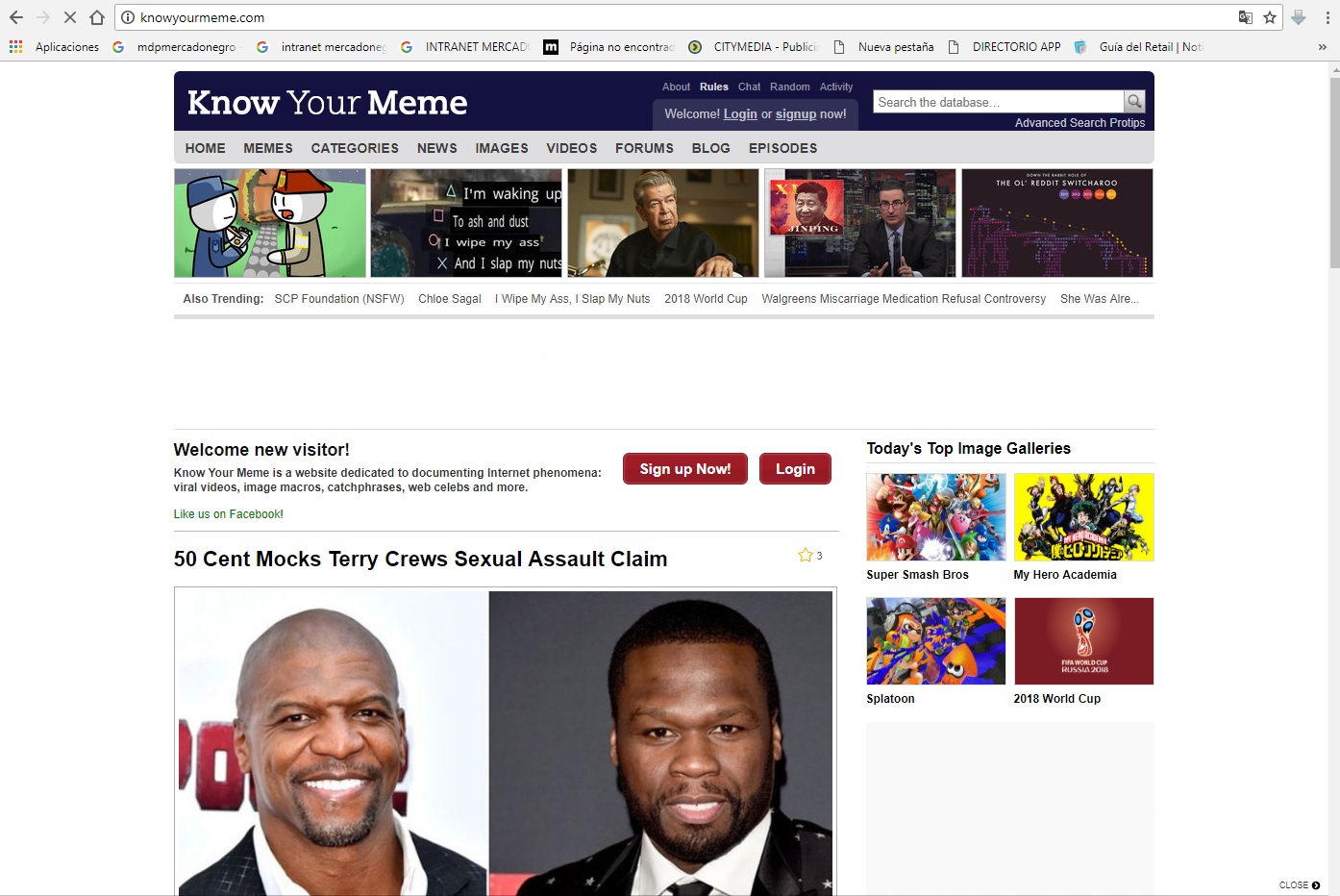Open Guía del Retail bookmark
Image resolution: width=1340 pixels, height=896 pixels.
(1138, 46)
